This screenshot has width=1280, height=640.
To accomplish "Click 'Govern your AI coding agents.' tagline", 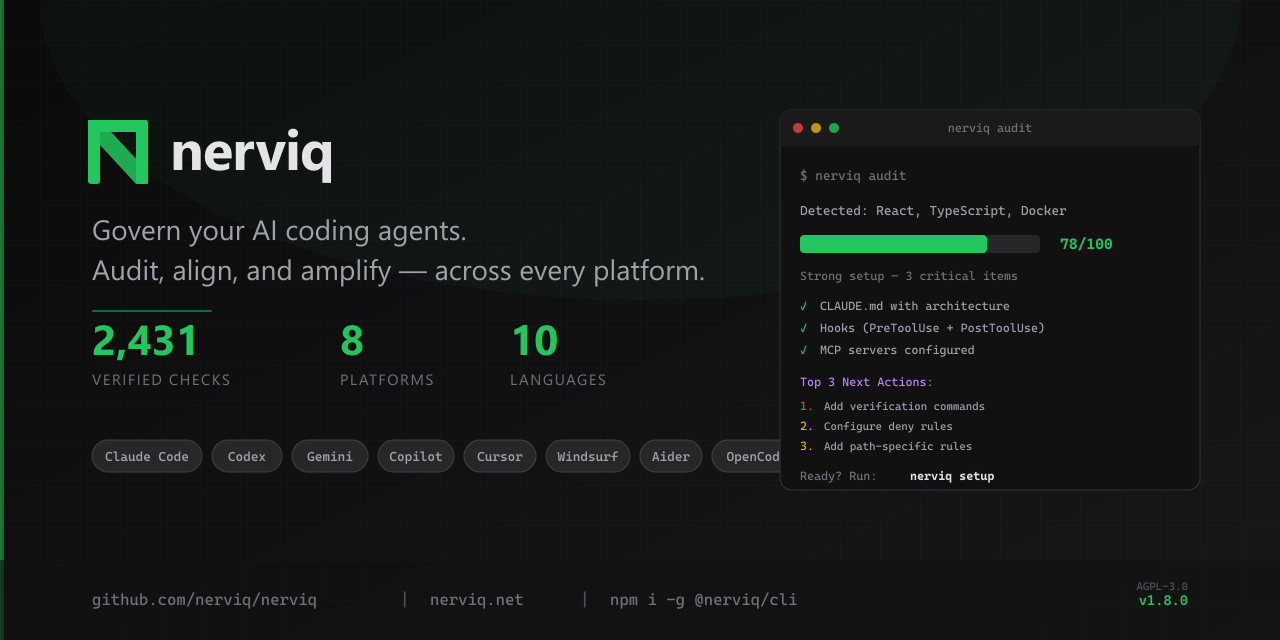I will 279,231.
